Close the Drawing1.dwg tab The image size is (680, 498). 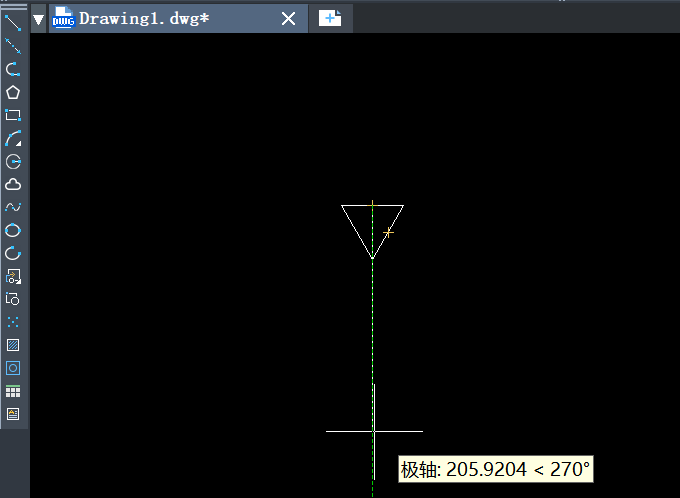click(288, 18)
